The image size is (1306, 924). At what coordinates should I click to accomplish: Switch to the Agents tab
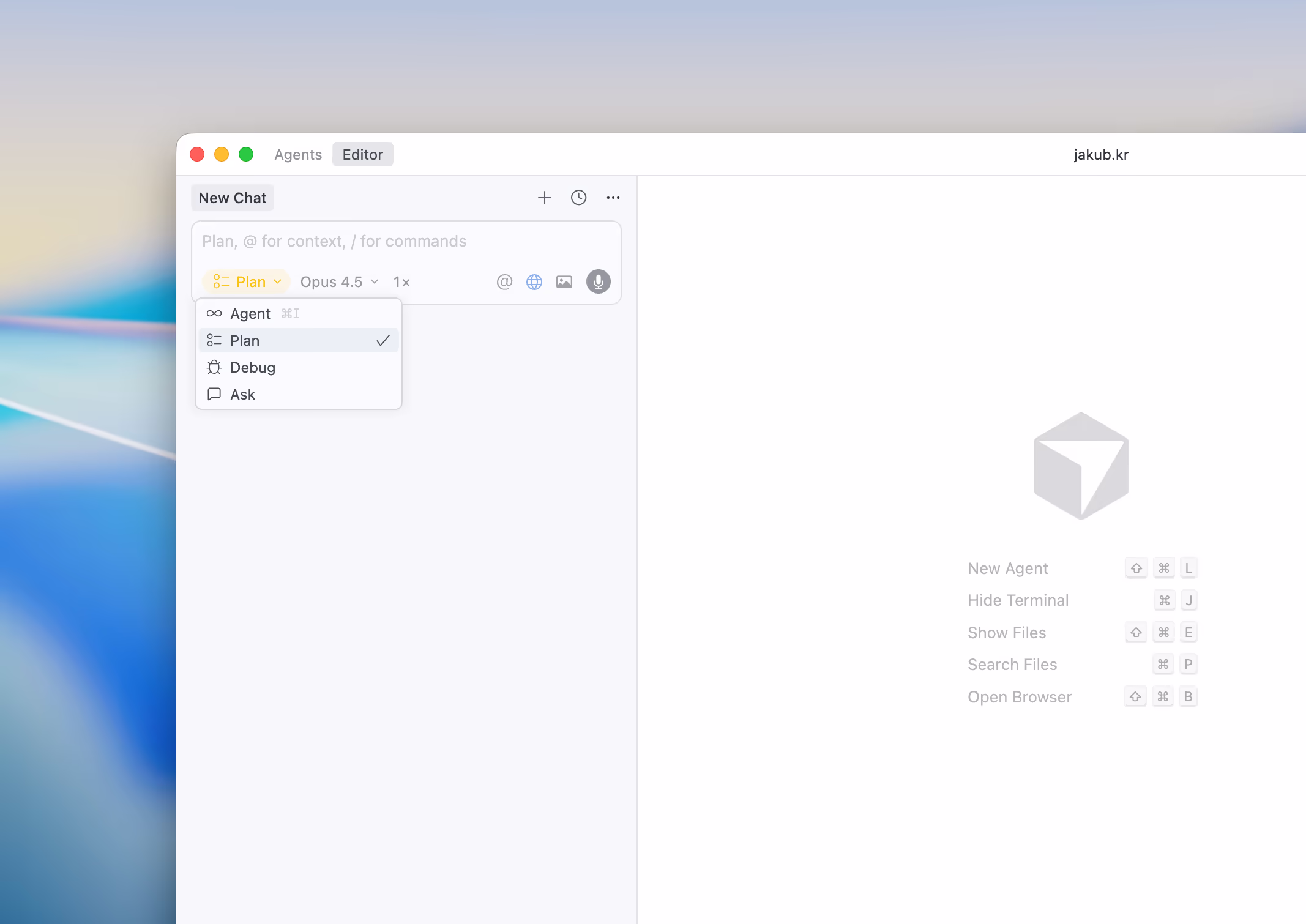click(298, 154)
